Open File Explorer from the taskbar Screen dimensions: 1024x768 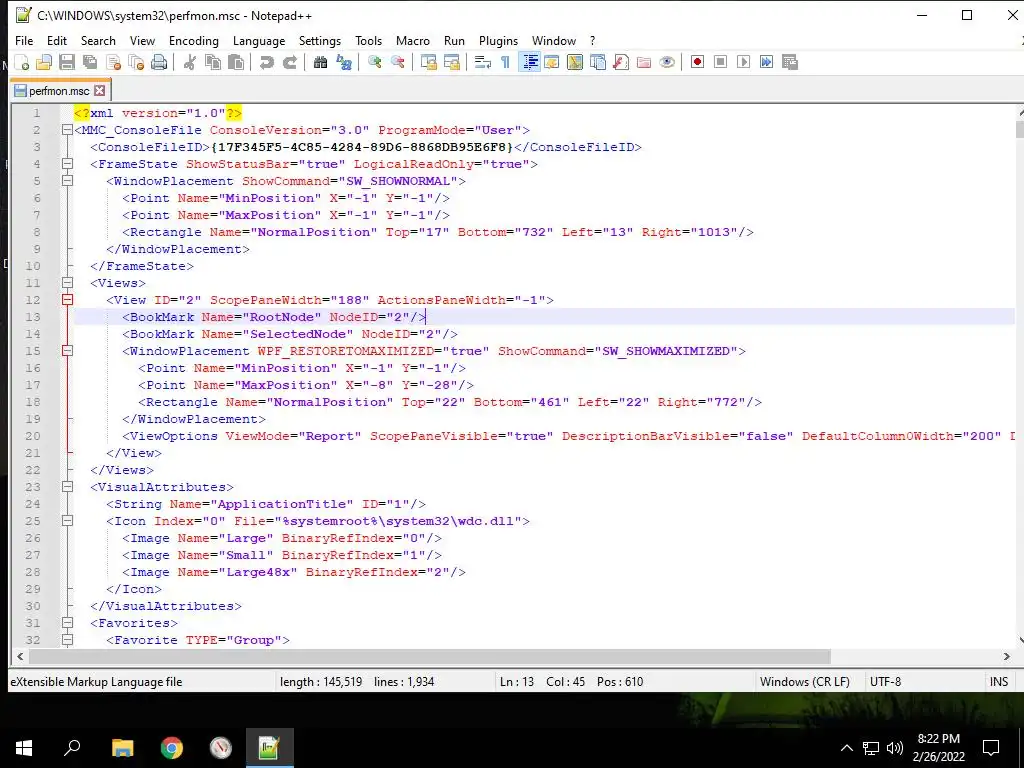122,748
